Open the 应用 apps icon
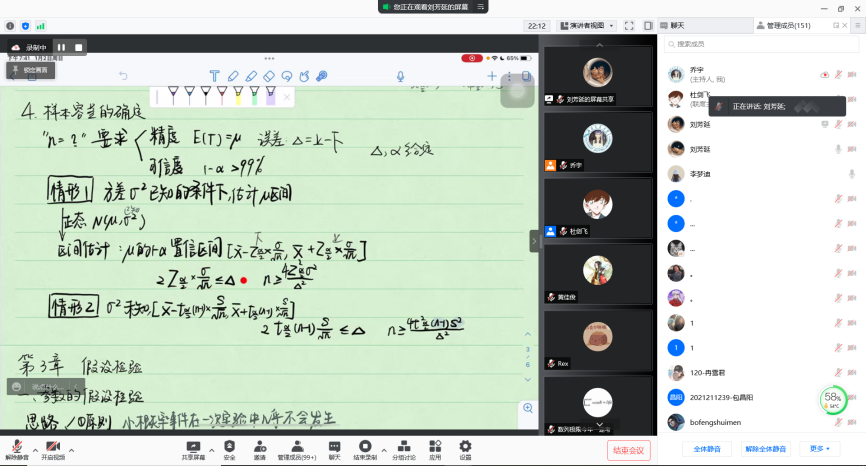The width and height of the screenshot is (866, 466). [x=435, y=448]
